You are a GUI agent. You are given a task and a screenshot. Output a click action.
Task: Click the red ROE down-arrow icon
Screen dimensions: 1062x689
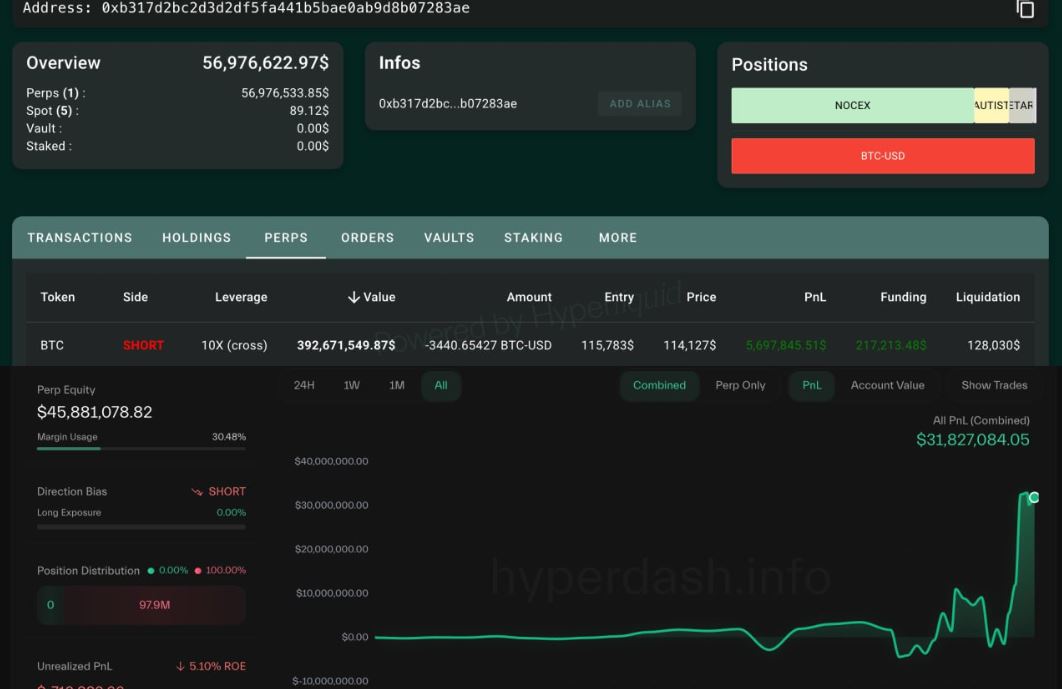pos(180,666)
